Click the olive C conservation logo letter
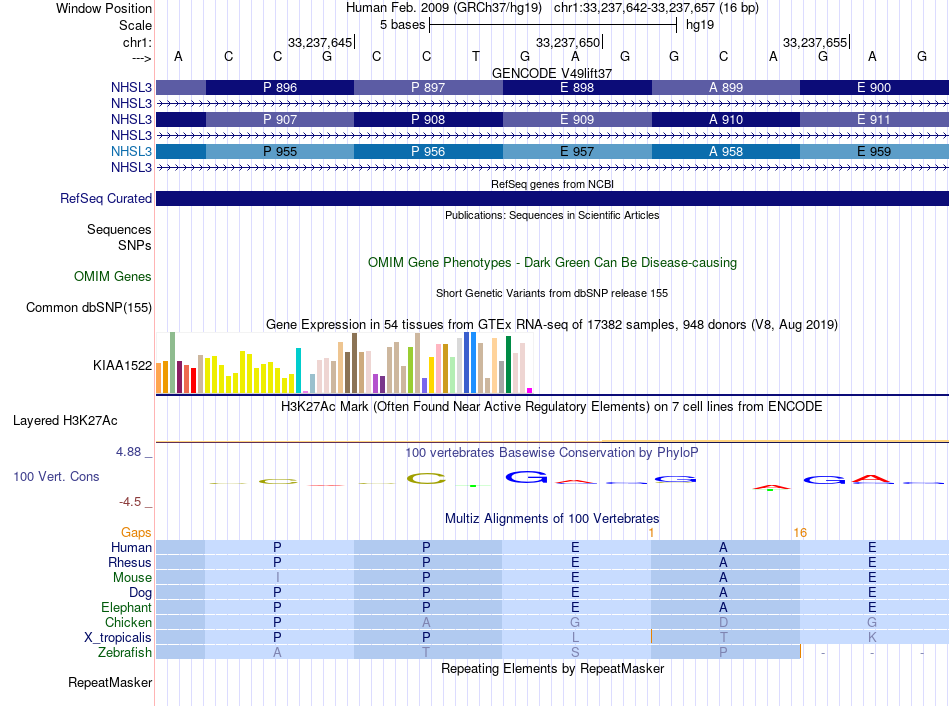This screenshot has height=706, width=950. [426, 479]
